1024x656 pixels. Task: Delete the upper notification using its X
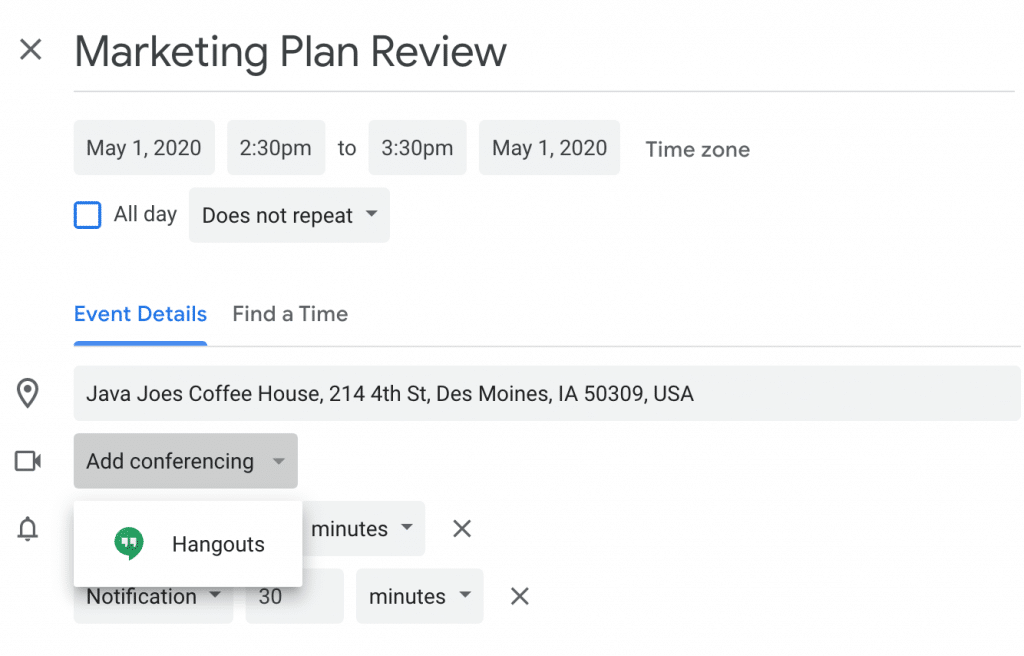pos(461,529)
